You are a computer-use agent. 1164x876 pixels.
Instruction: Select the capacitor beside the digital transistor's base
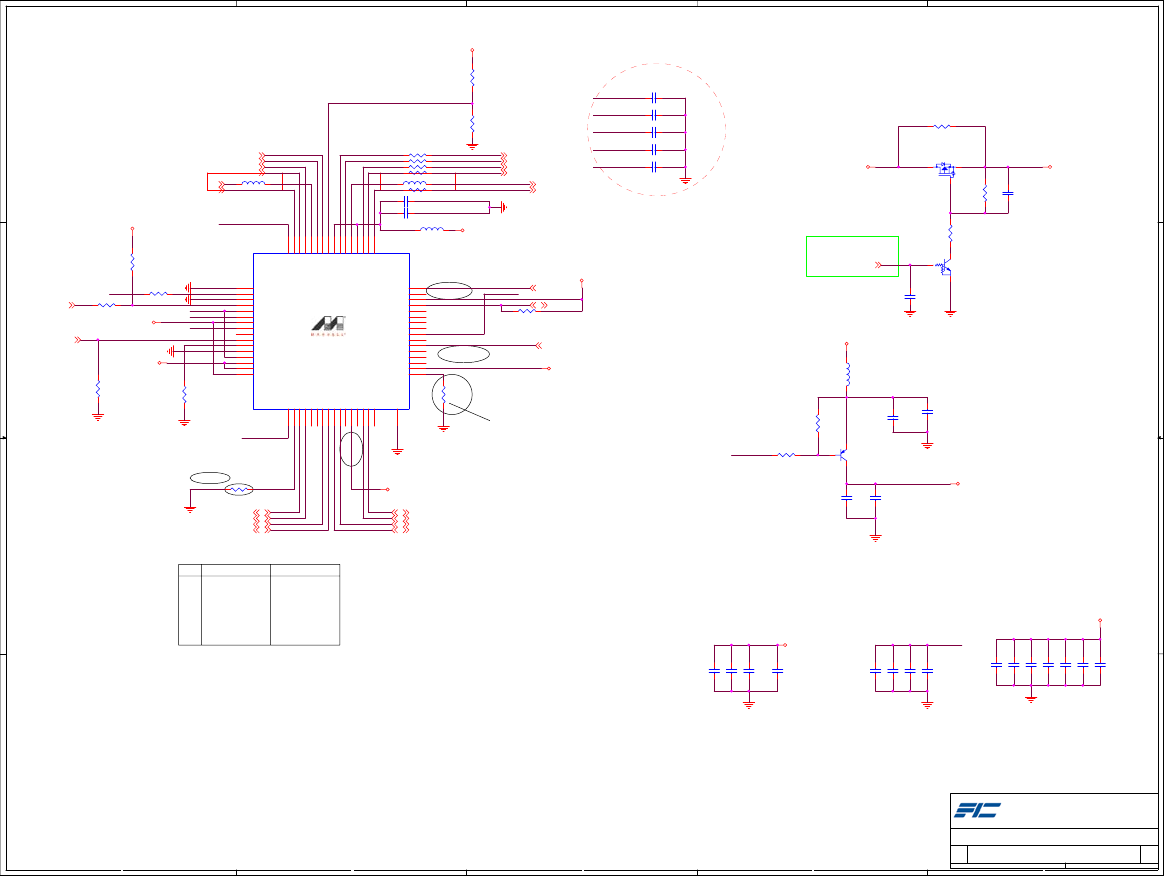point(910,296)
